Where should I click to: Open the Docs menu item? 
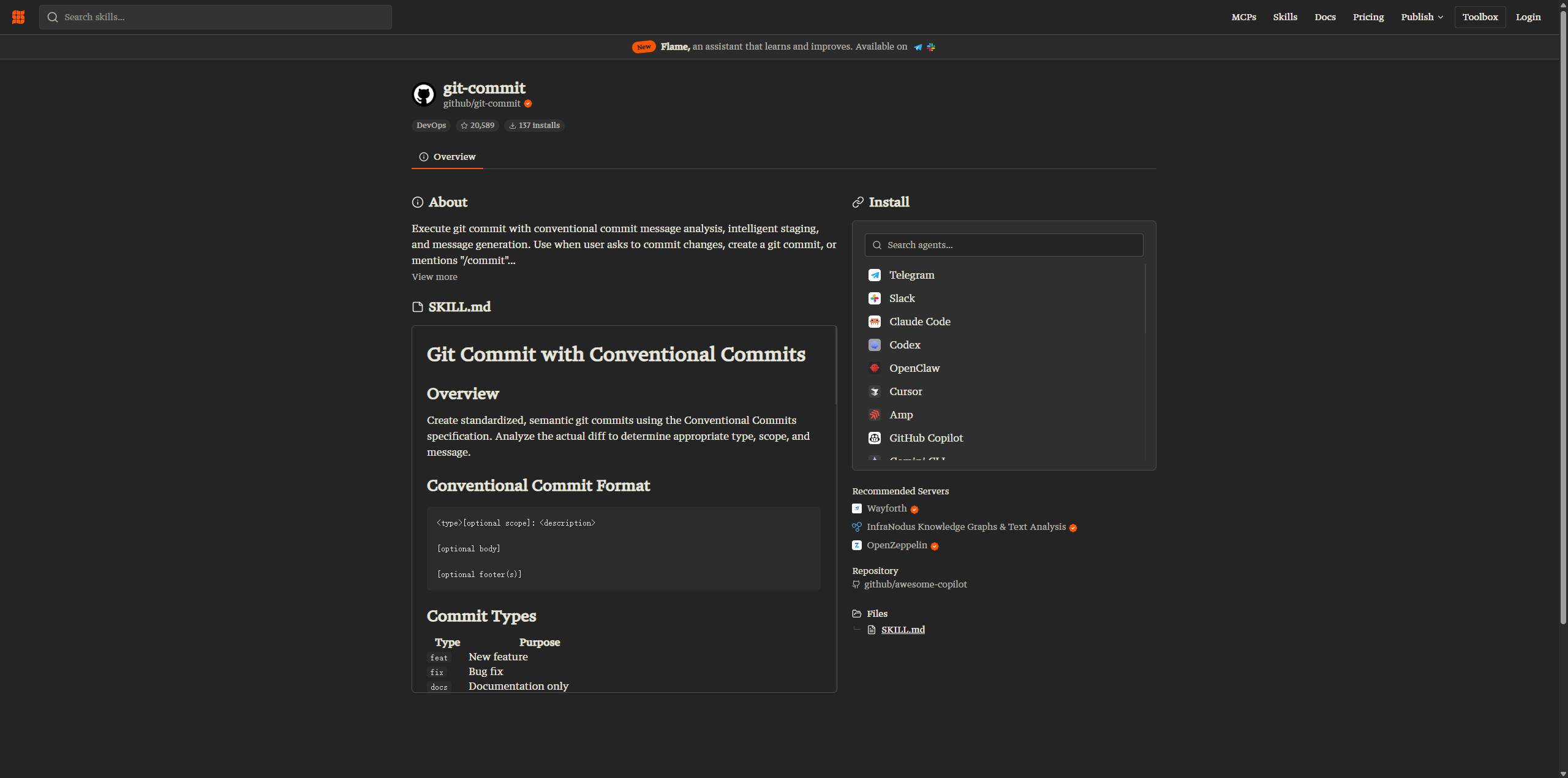point(1325,17)
